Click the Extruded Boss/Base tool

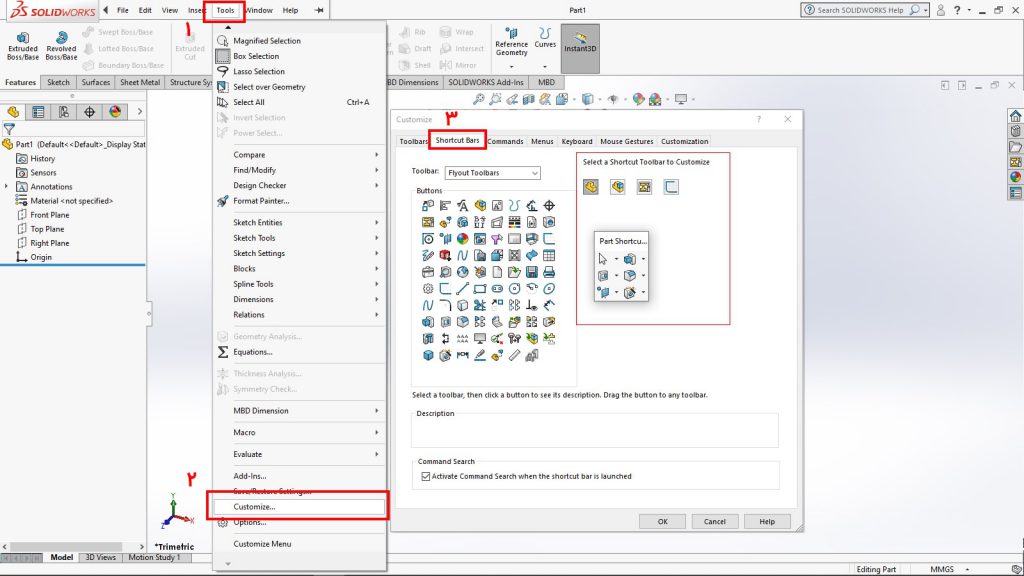click(23, 46)
